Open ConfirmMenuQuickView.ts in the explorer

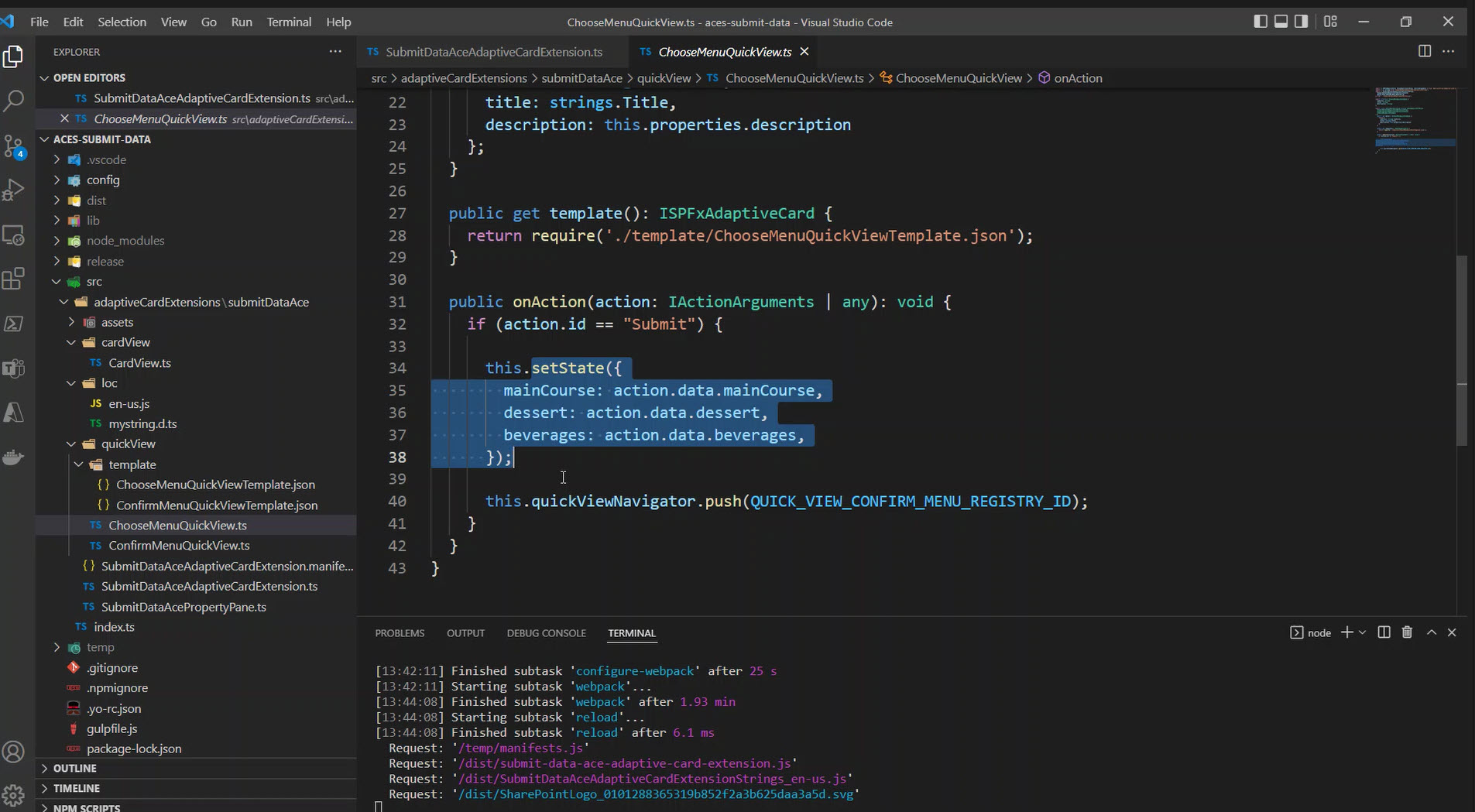point(179,546)
